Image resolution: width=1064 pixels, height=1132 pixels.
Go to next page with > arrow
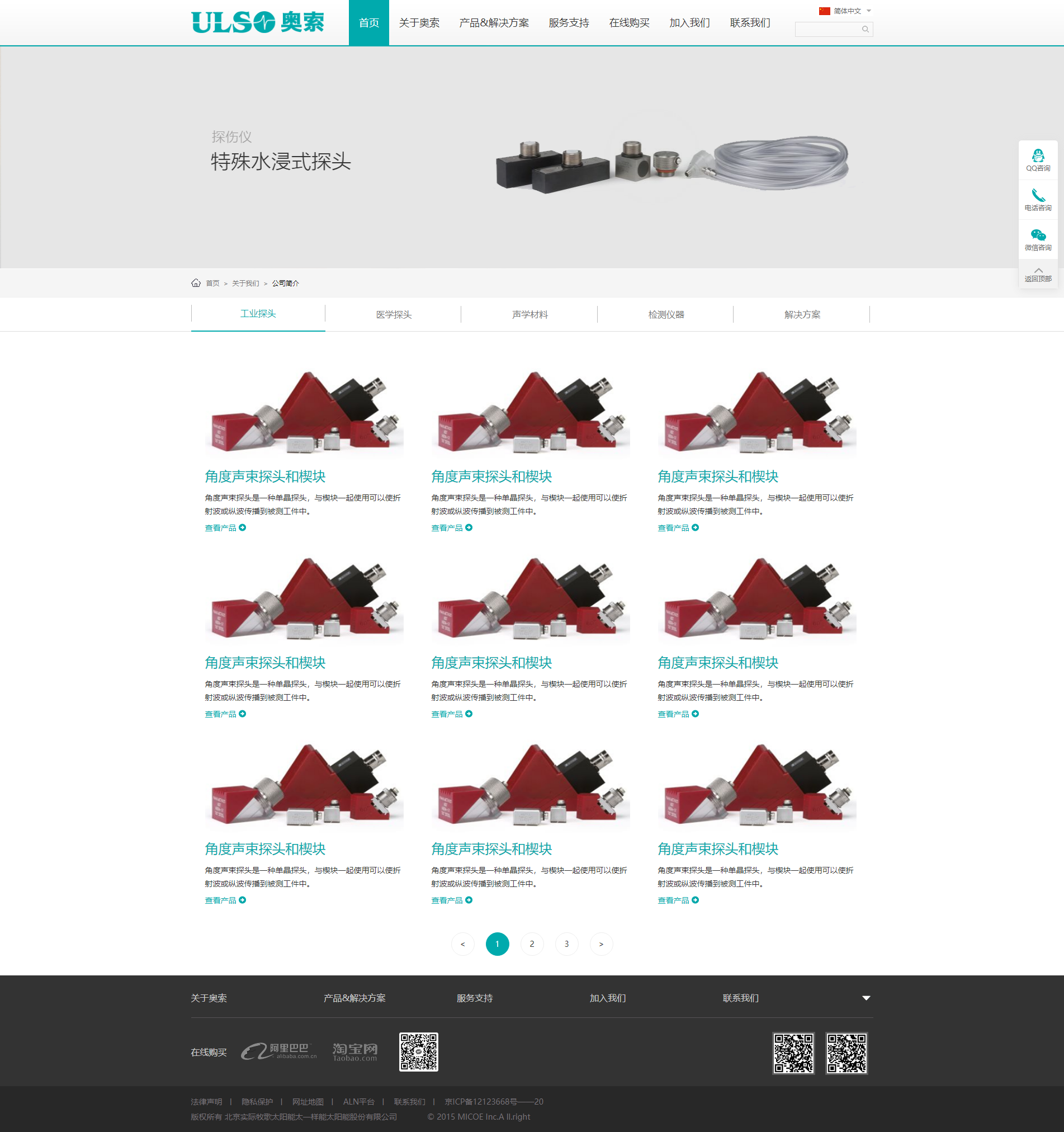coord(600,944)
